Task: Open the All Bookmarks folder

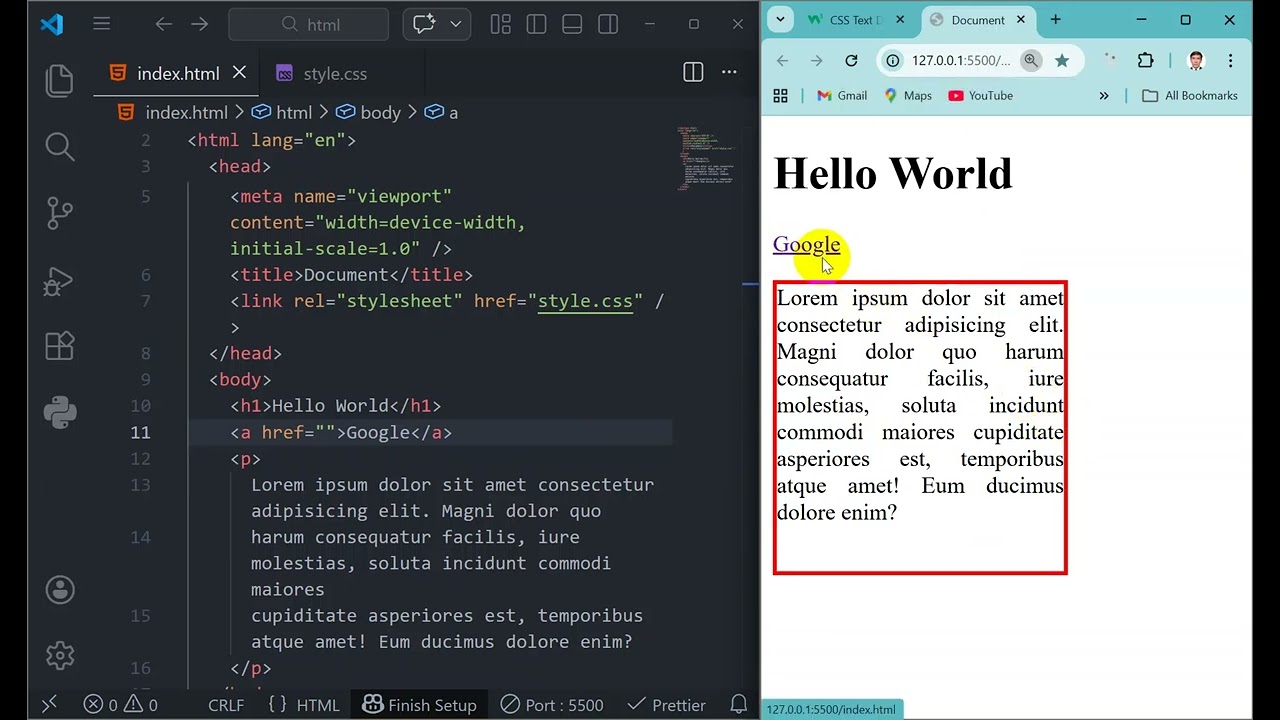Action: point(1190,96)
